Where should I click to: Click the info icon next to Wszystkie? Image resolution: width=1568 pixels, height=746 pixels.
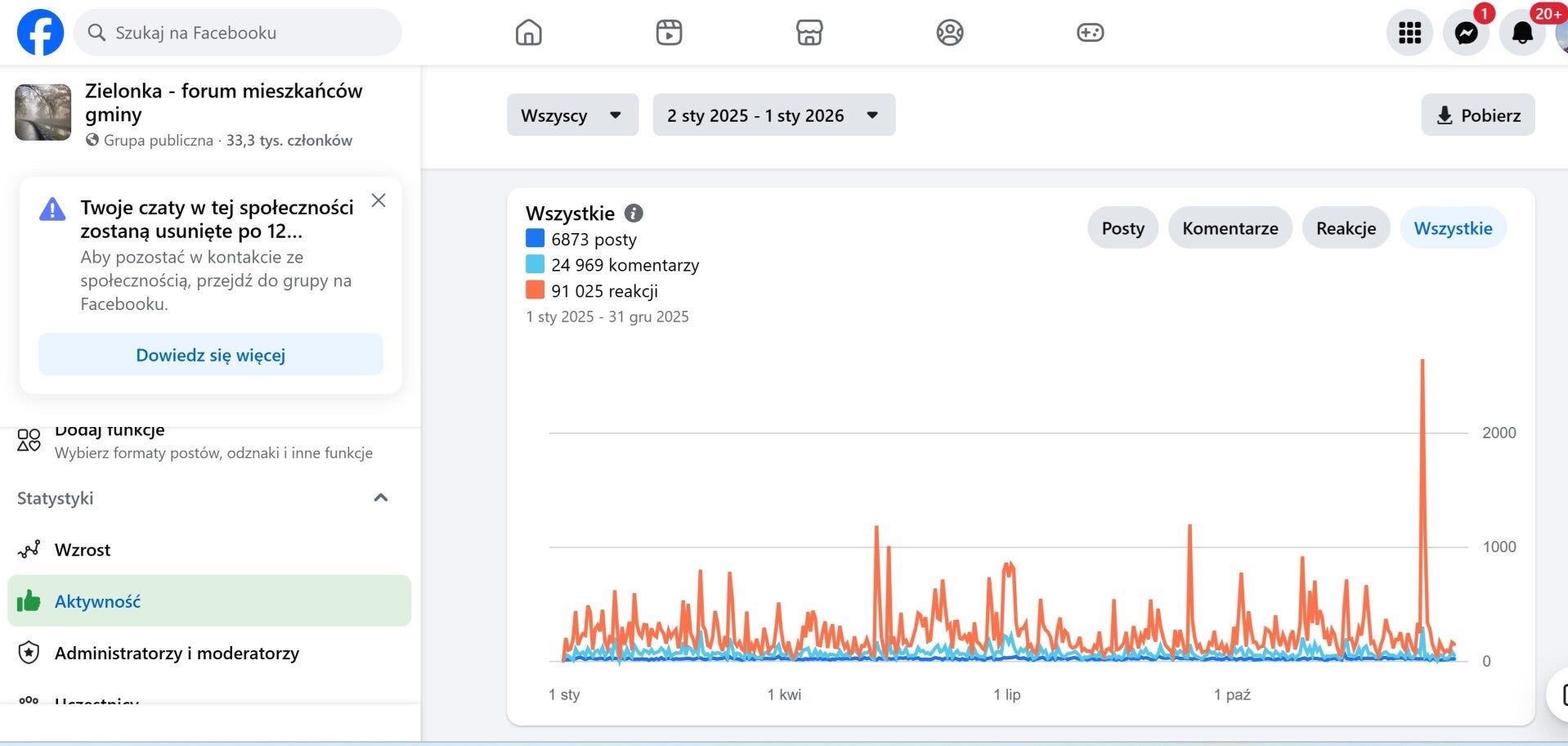634,213
